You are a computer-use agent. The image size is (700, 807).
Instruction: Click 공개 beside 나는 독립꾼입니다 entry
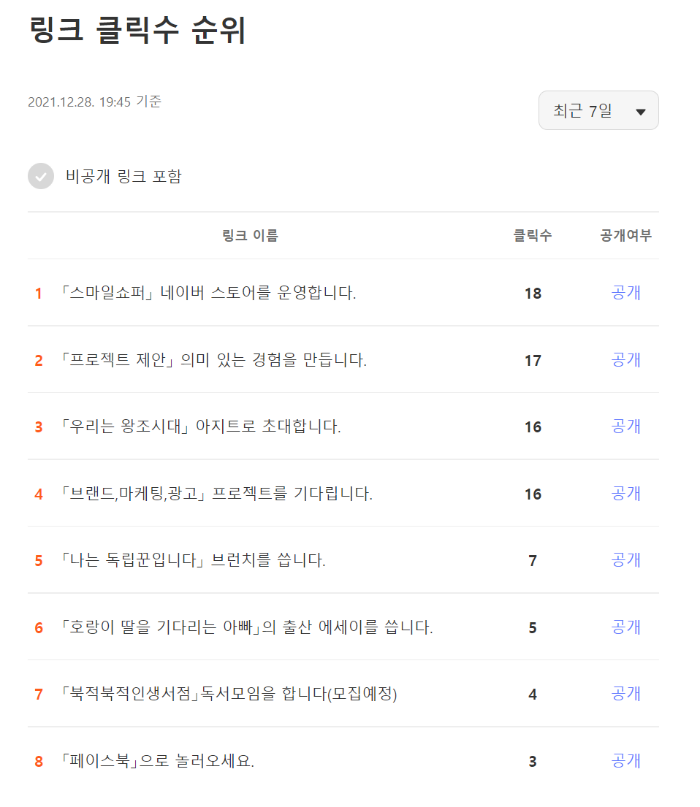624,560
